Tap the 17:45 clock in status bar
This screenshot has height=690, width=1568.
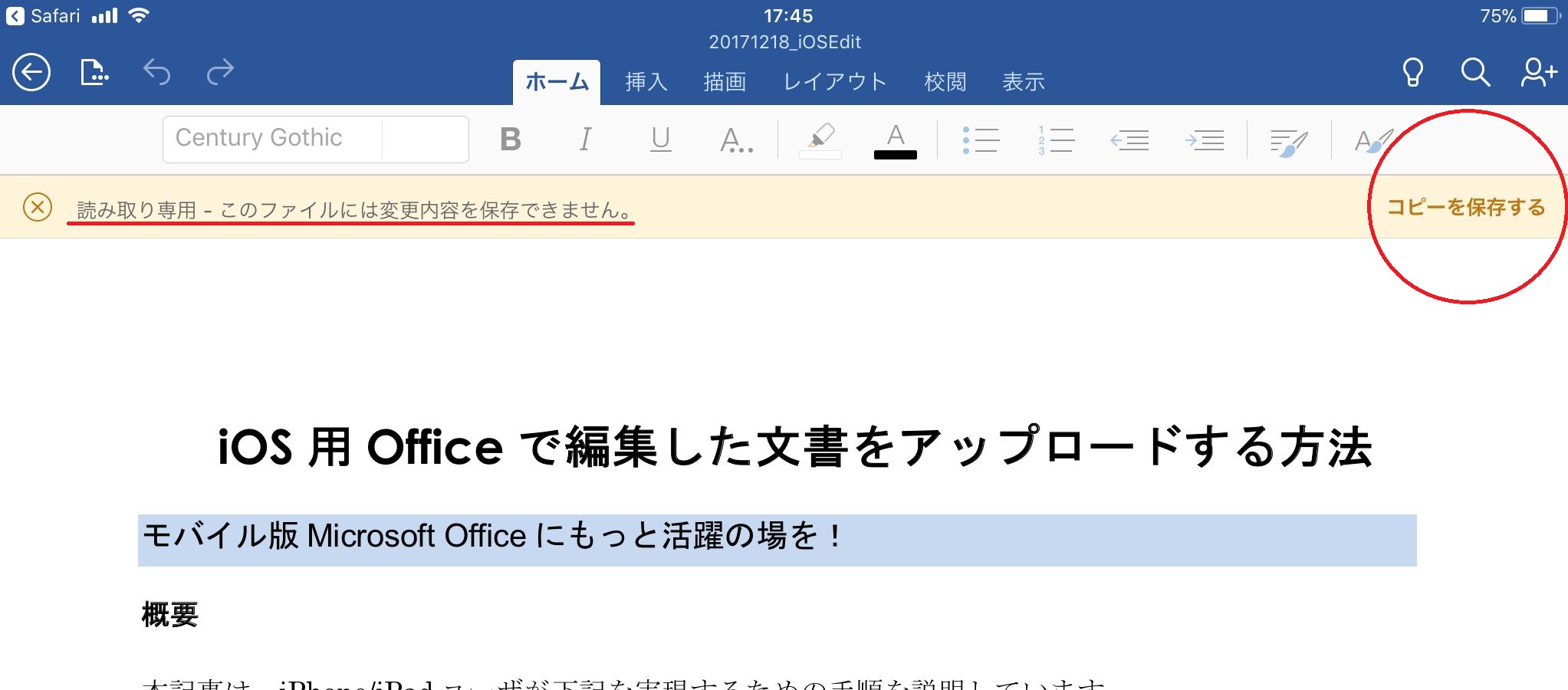(x=788, y=16)
